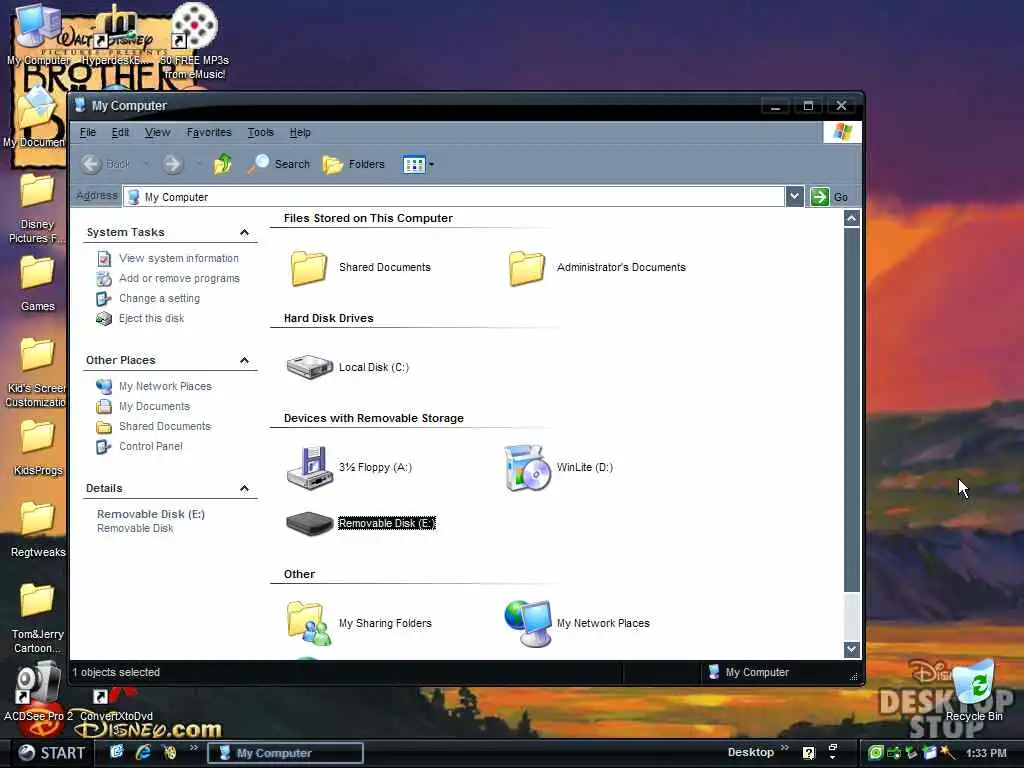Click Eject this disk link
This screenshot has width=1024, height=768.
click(152, 318)
